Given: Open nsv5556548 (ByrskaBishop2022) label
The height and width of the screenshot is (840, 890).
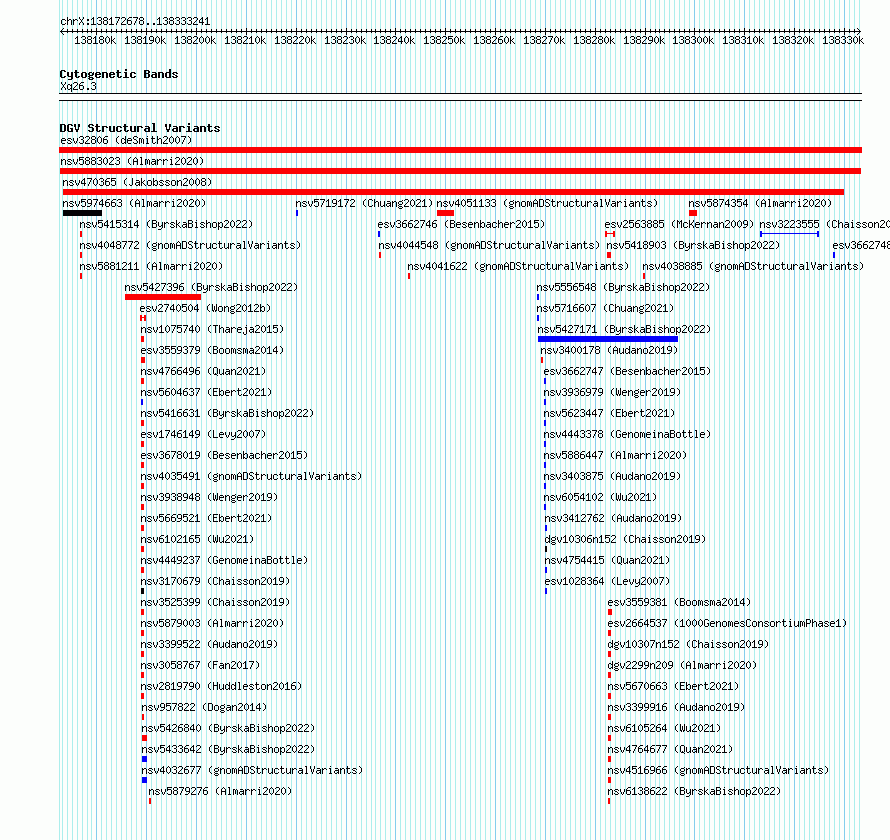Looking at the screenshot, I should [623, 287].
